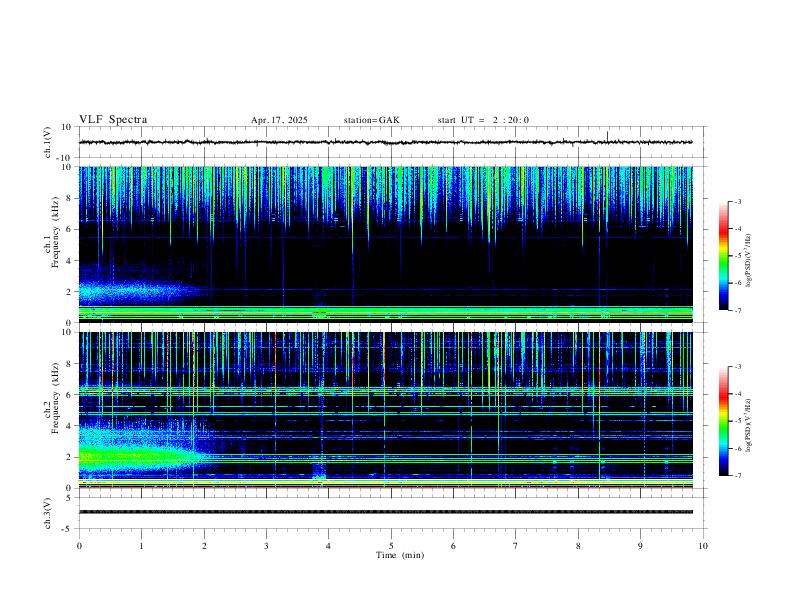
Task: Click the ch.3 voltage trace band
Action: pos(385,512)
